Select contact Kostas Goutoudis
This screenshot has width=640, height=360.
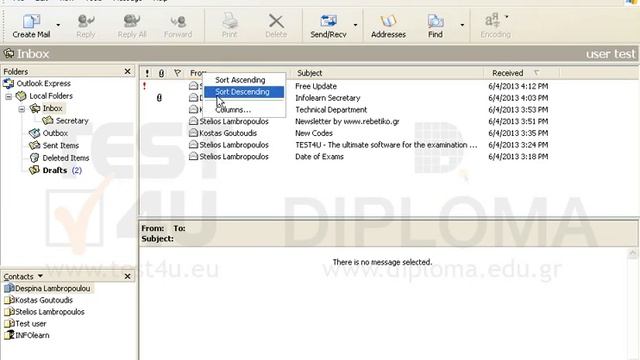point(44,300)
